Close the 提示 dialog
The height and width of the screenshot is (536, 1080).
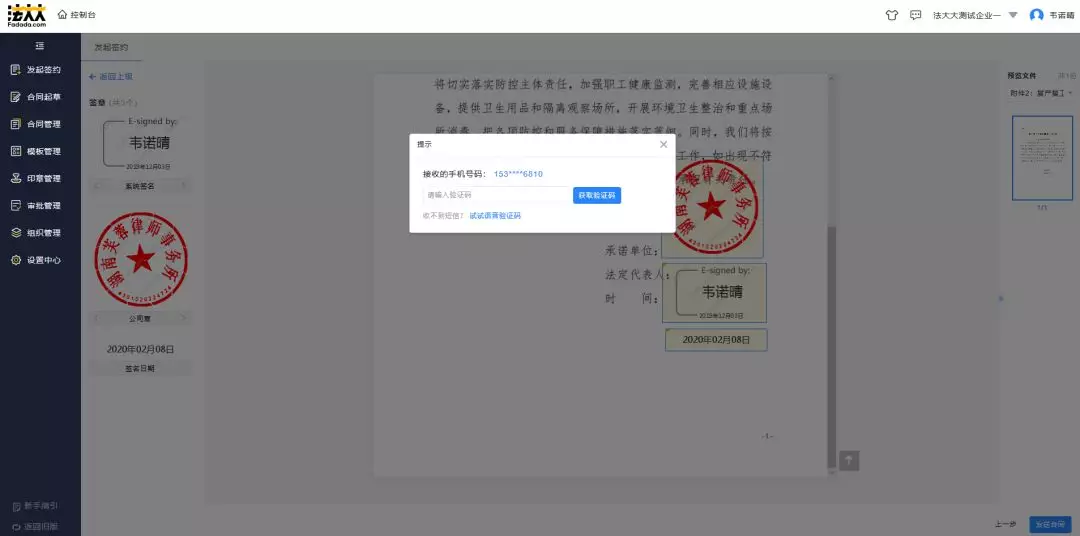663,144
